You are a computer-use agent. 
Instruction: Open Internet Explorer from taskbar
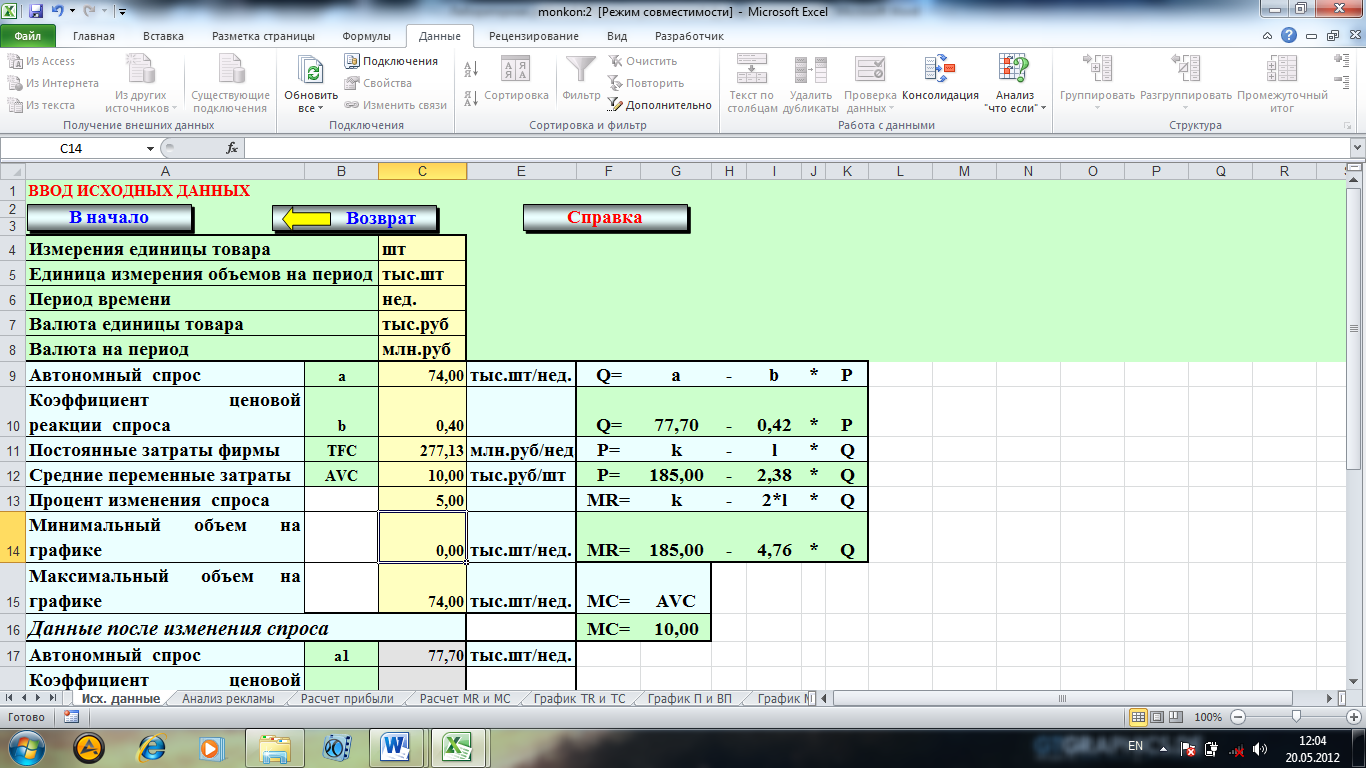(x=151, y=747)
